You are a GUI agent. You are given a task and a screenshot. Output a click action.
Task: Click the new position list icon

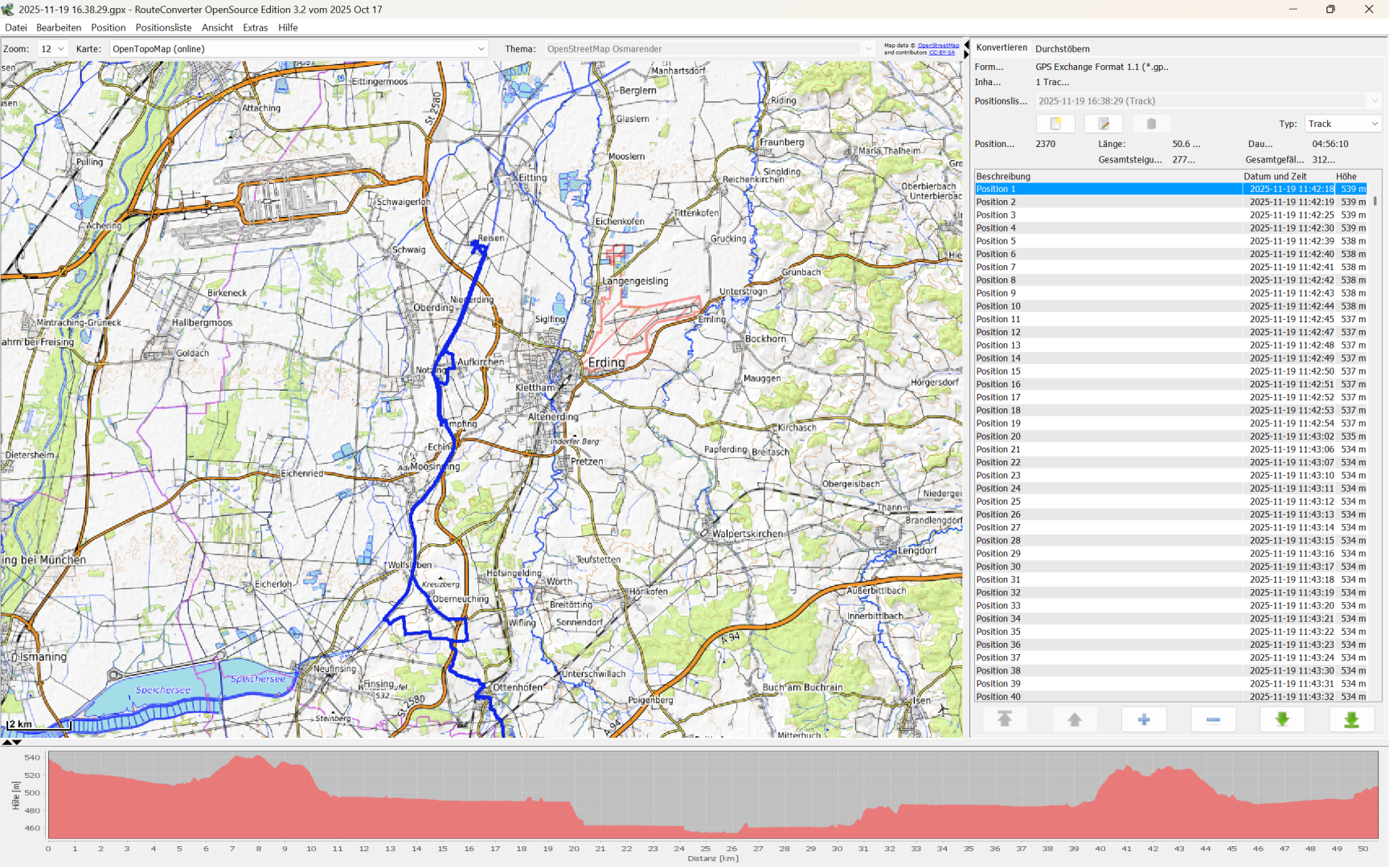[1055, 124]
